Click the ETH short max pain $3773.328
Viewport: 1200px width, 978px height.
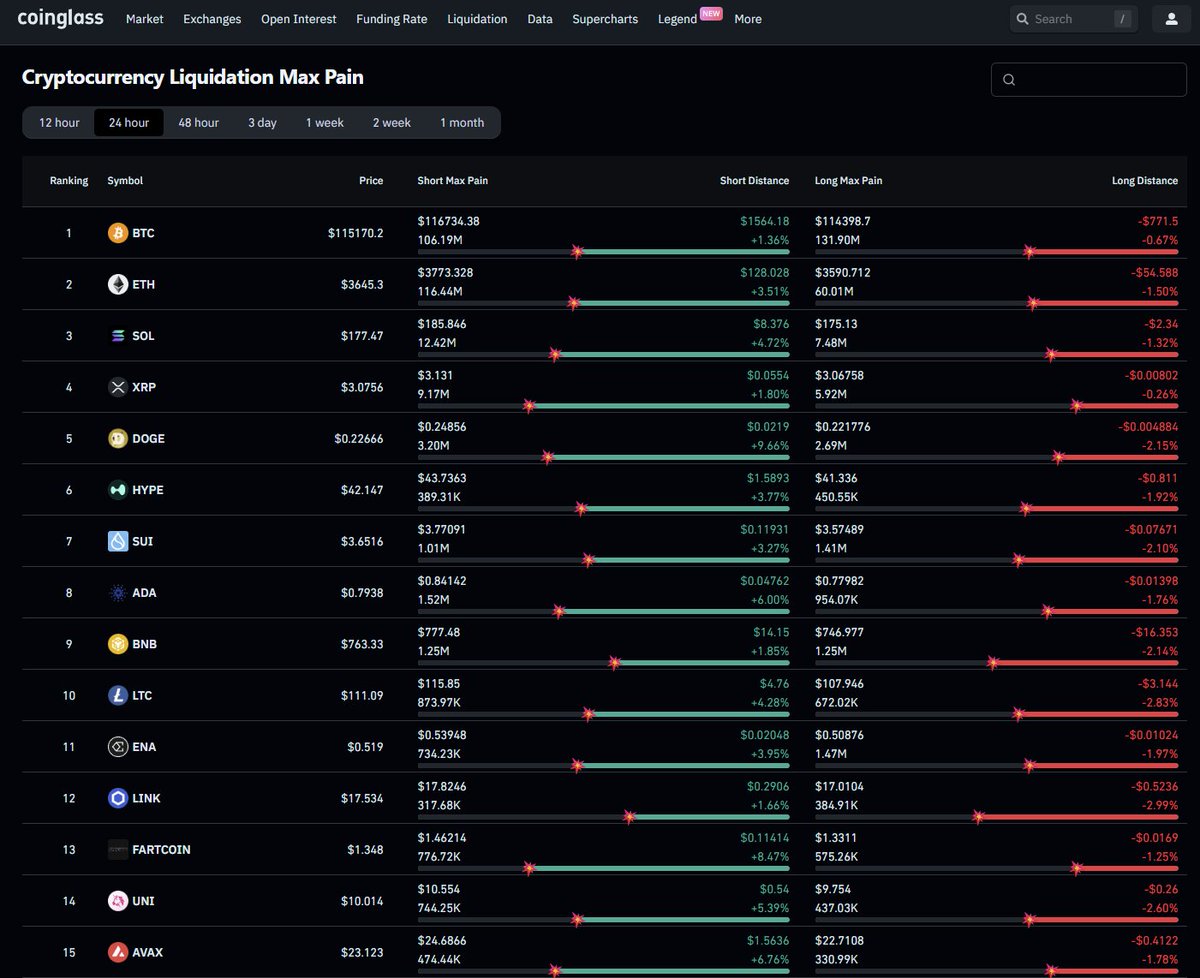tap(445, 273)
